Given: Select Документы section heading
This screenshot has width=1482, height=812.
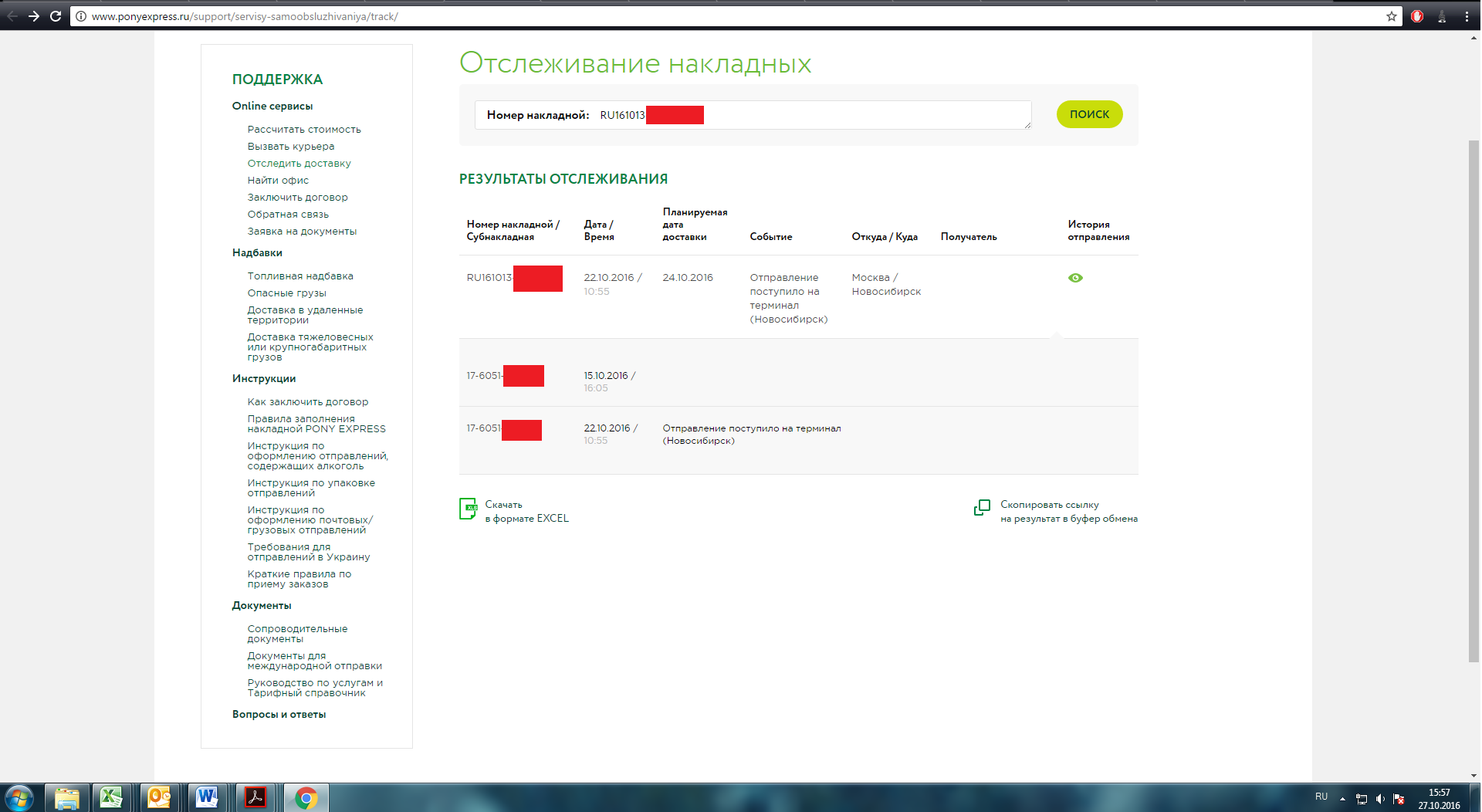Looking at the screenshot, I should (x=262, y=606).
